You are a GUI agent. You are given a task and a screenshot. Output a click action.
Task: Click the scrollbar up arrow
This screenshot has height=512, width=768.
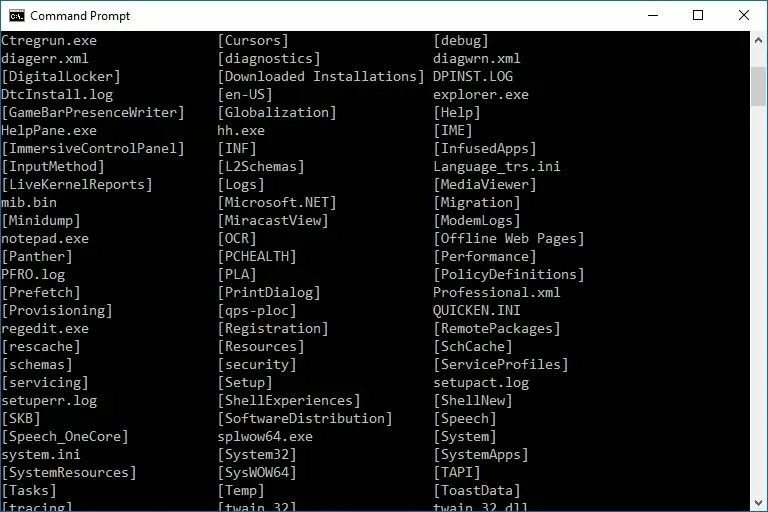(758, 41)
